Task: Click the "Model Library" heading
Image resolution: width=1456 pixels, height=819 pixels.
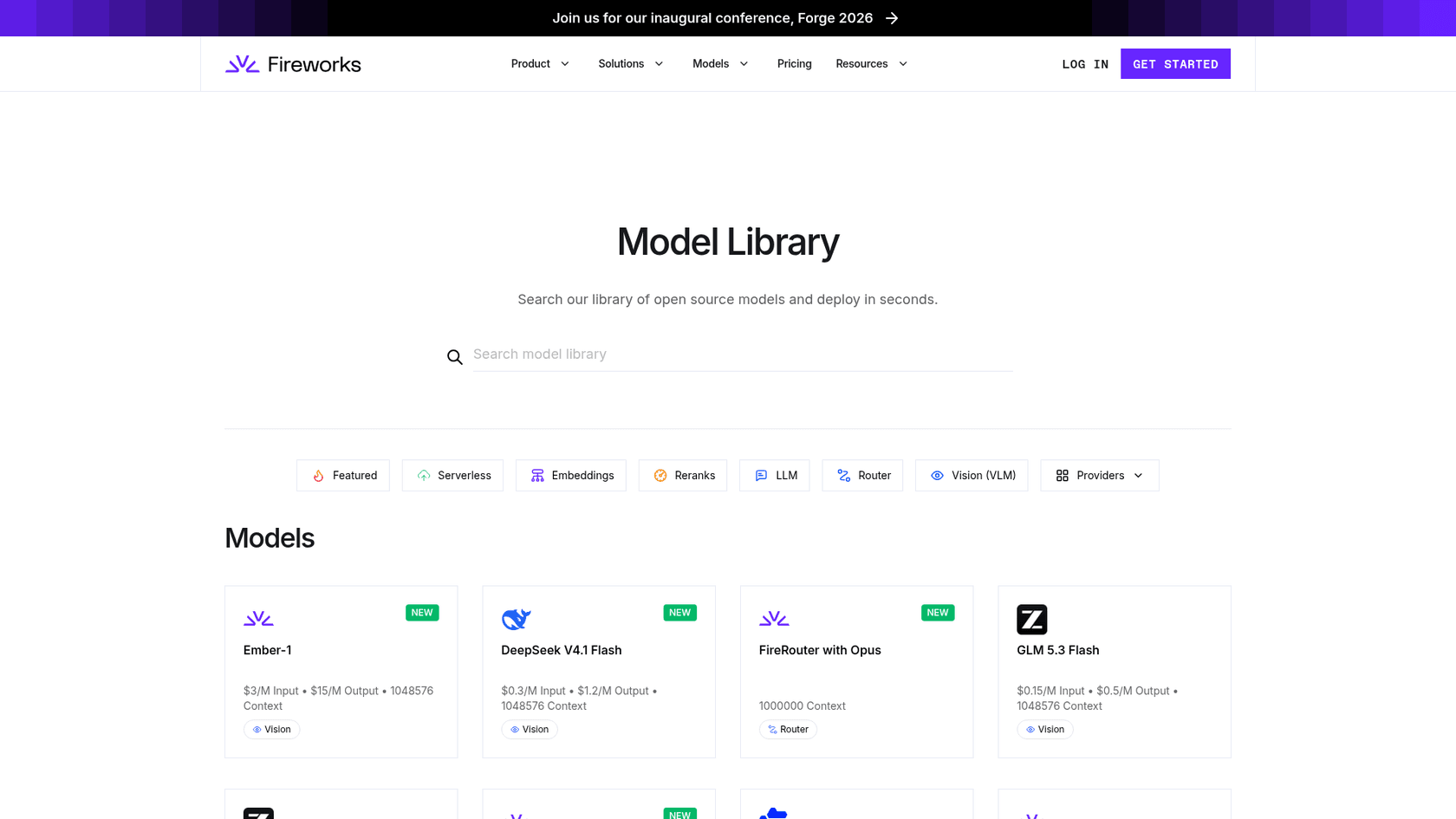Action: [728, 242]
